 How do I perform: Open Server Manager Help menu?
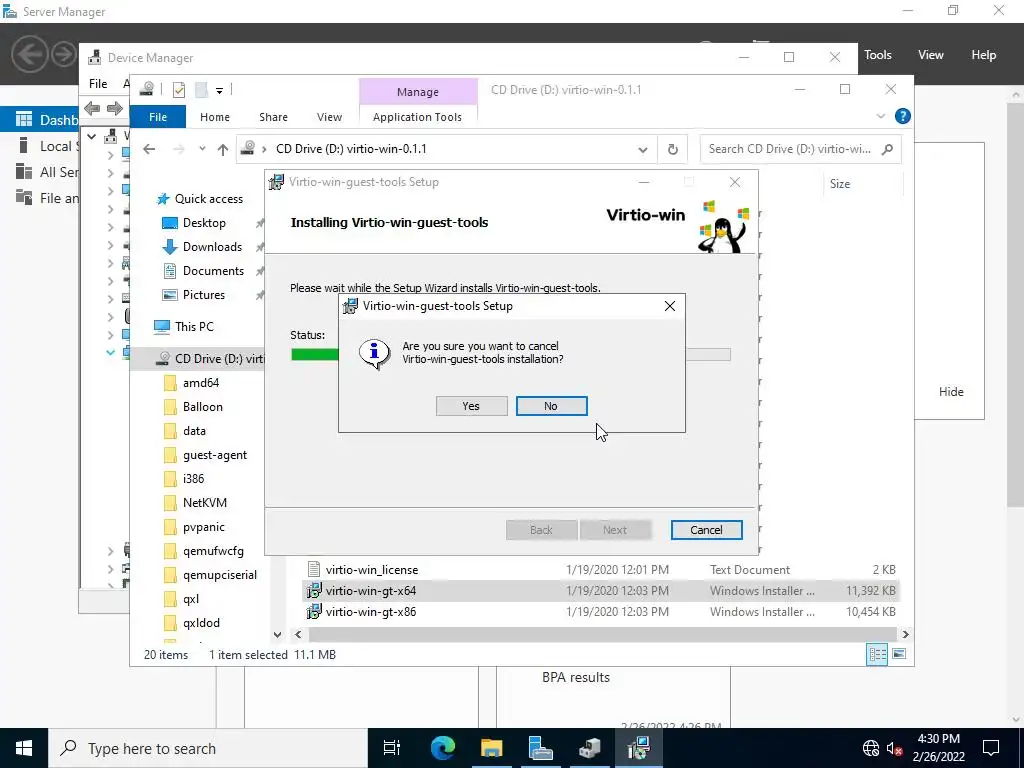(984, 55)
